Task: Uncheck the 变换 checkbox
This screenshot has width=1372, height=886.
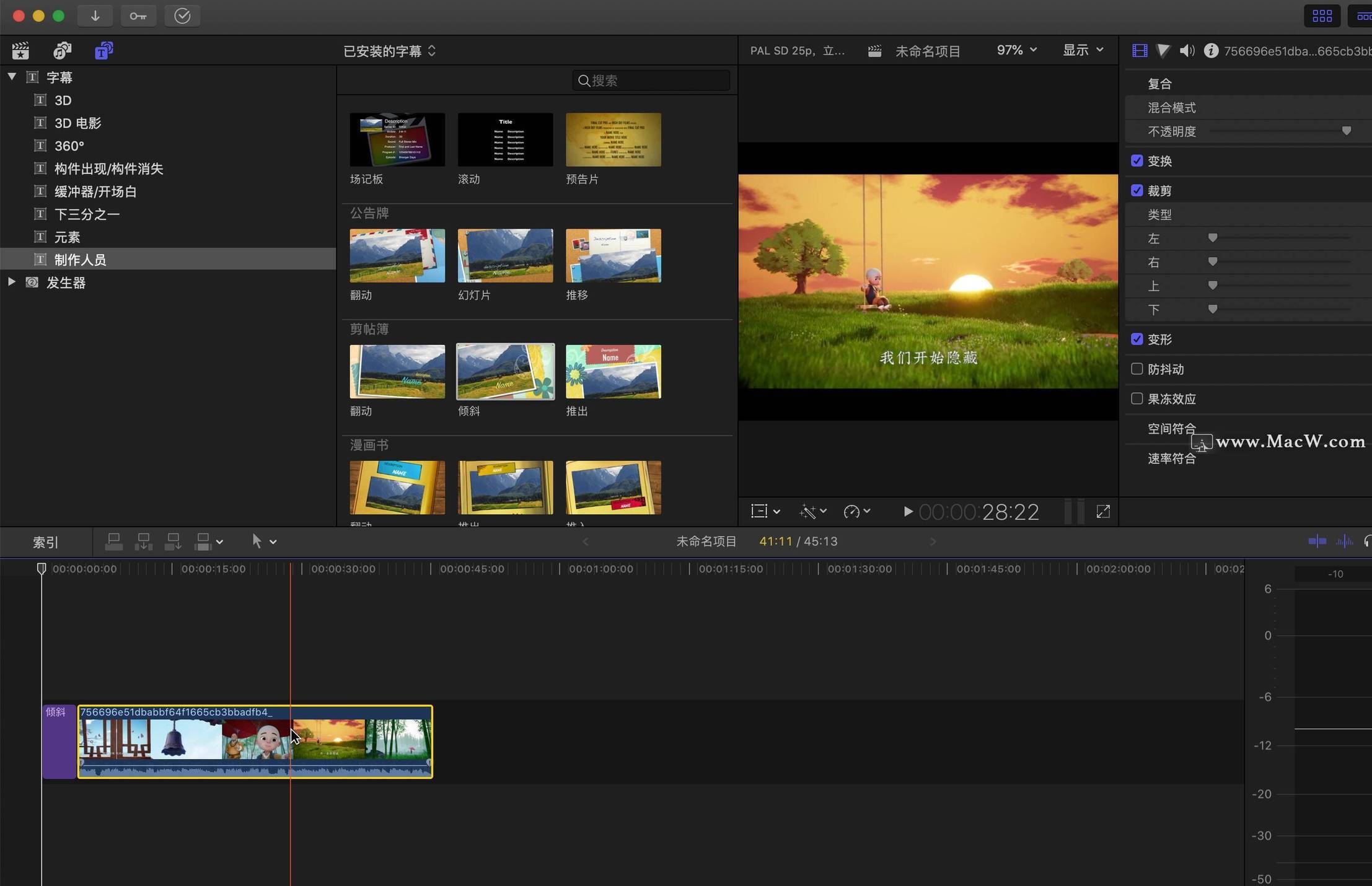Action: click(x=1137, y=161)
